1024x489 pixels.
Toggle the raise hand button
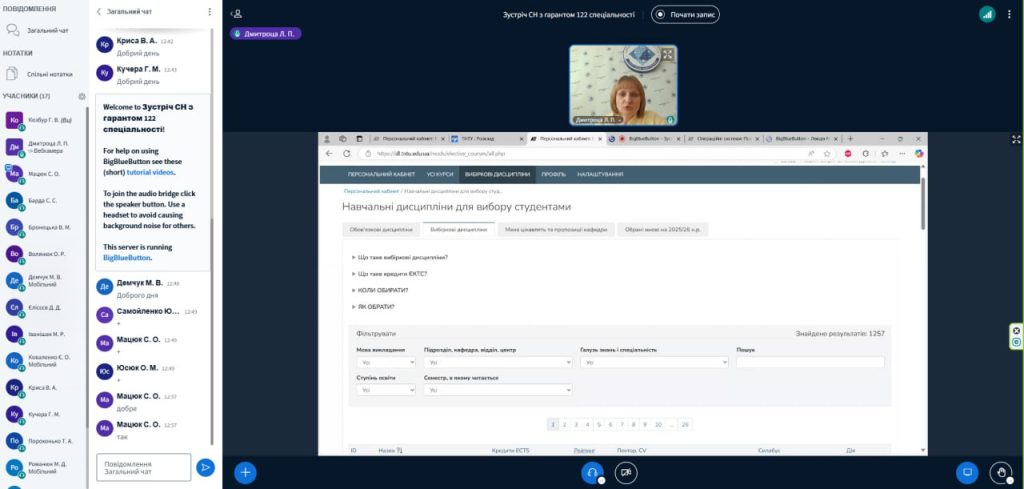999,471
